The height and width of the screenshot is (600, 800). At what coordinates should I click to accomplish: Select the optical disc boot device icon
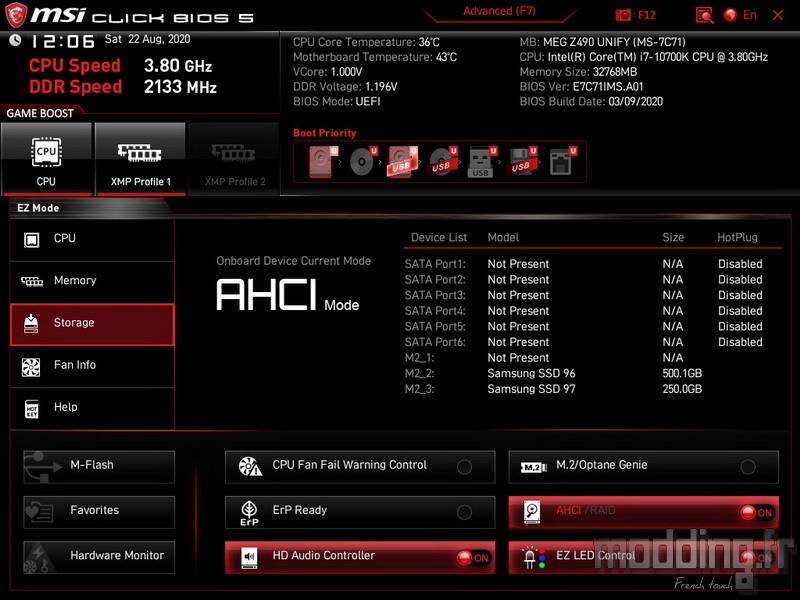pyautogui.click(x=363, y=162)
